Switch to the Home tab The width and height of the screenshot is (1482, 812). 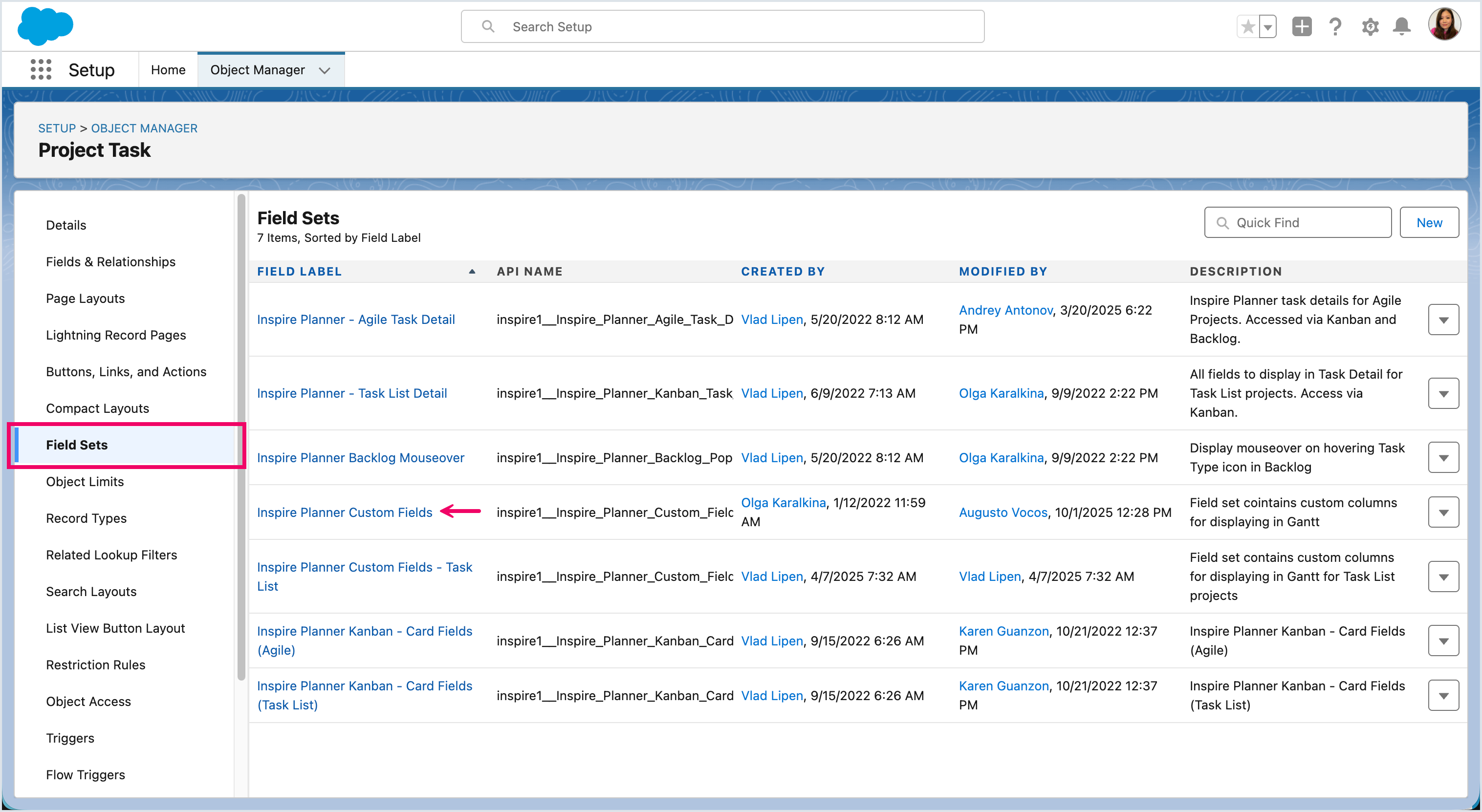point(168,69)
